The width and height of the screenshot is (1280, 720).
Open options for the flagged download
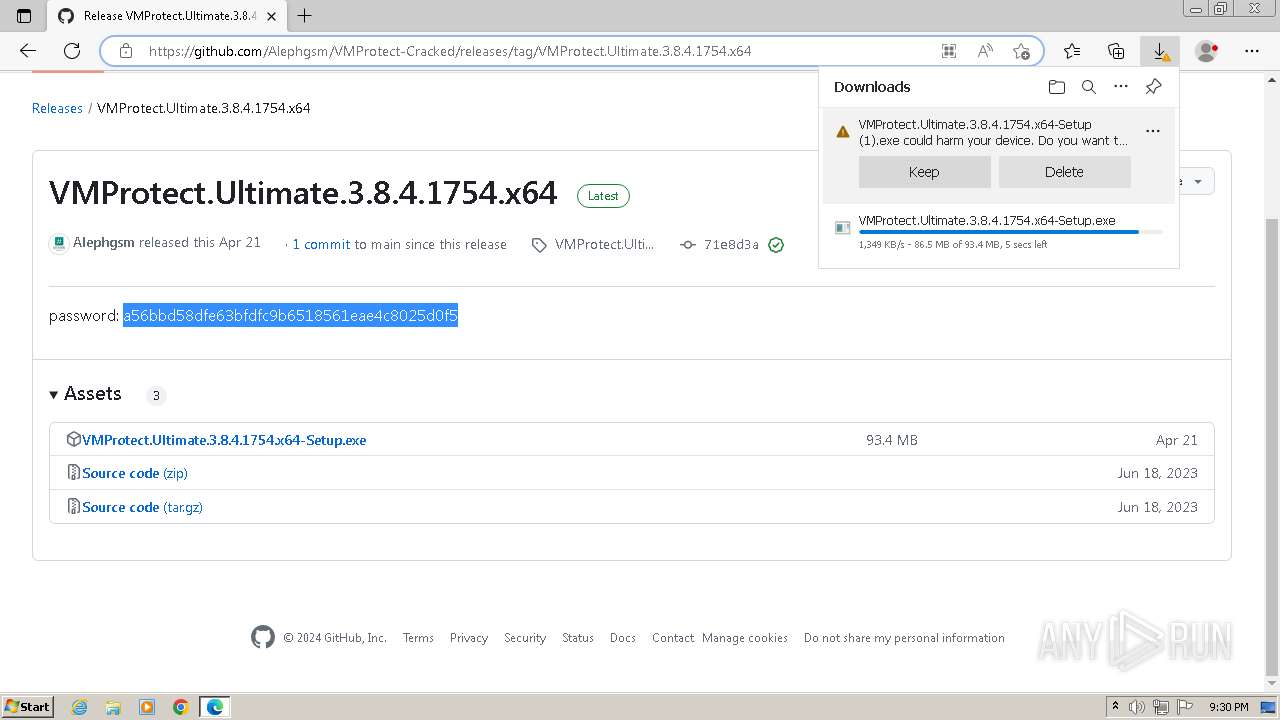pyautogui.click(x=1153, y=131)
